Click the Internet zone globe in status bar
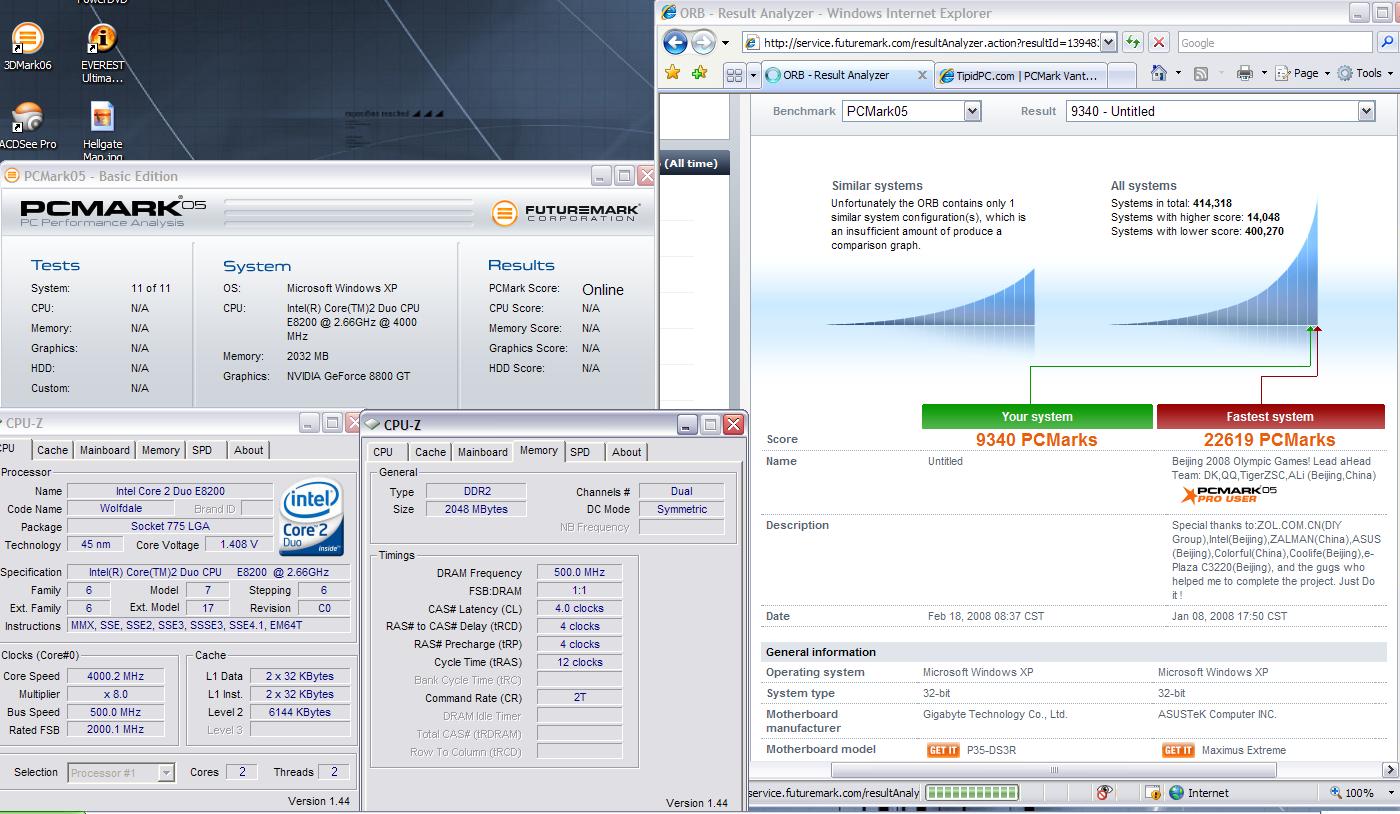Screen dimensions: 1400x814 pyautogui.click(x=1176, y=793)
